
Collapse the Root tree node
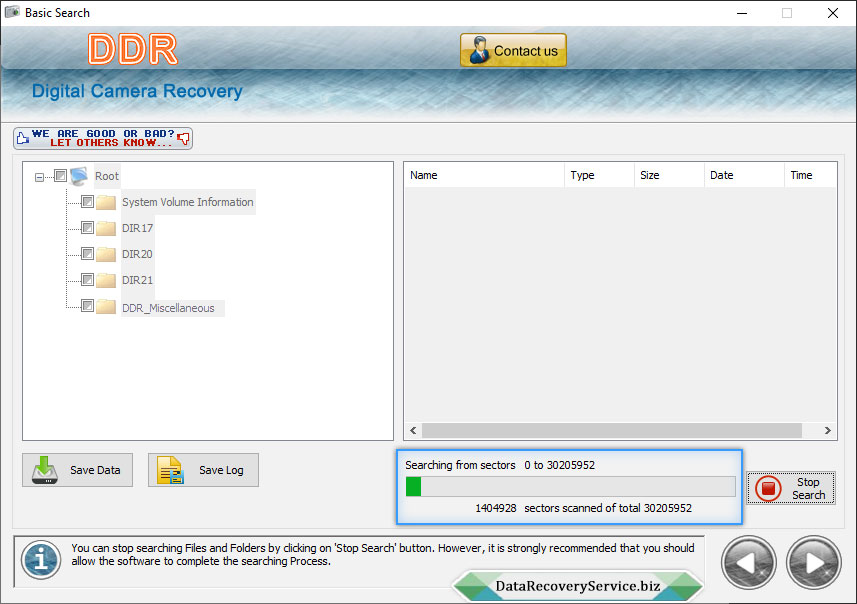[x=39, y=177]
